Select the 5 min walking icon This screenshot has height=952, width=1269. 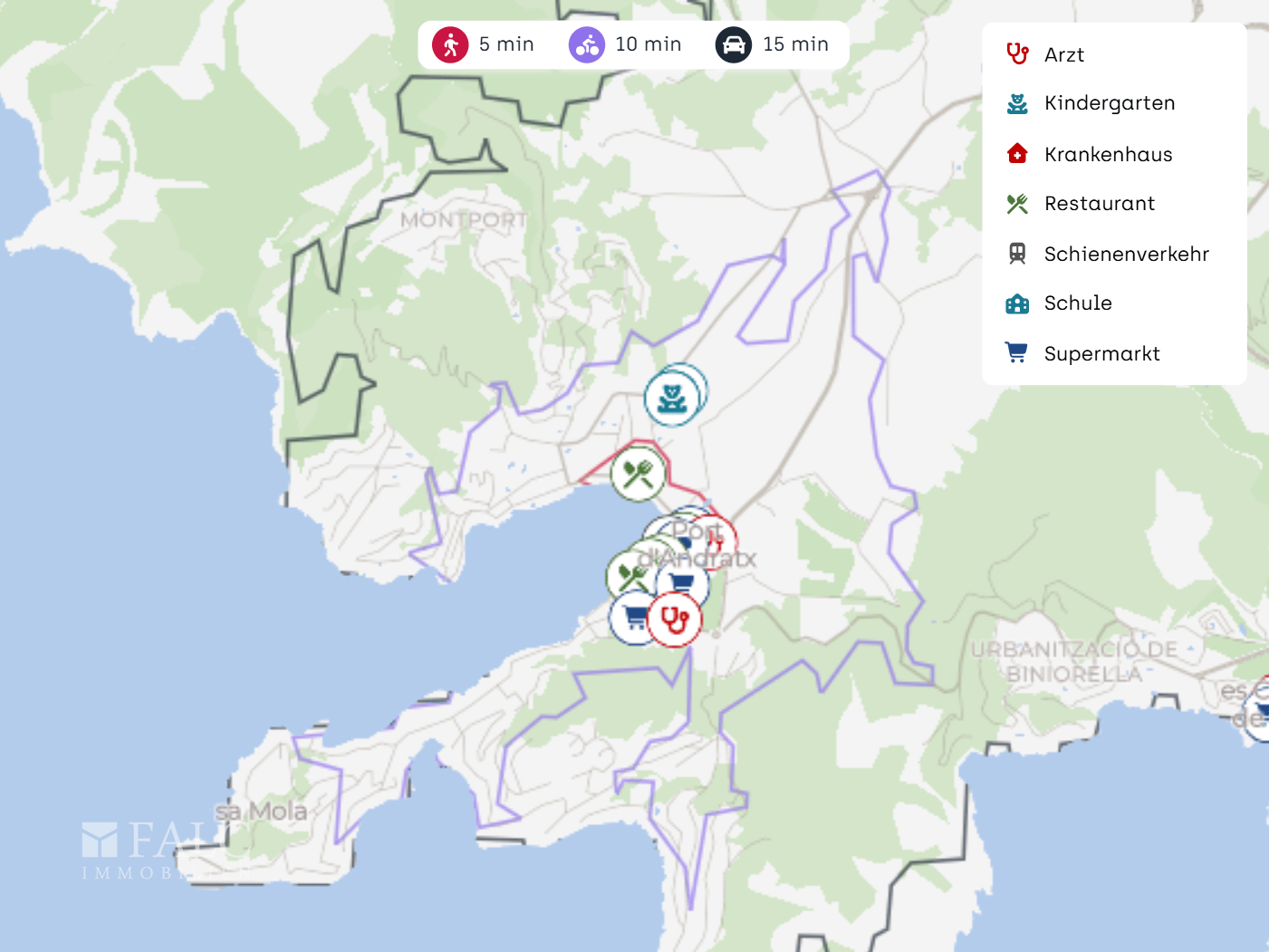pos(450,44)
